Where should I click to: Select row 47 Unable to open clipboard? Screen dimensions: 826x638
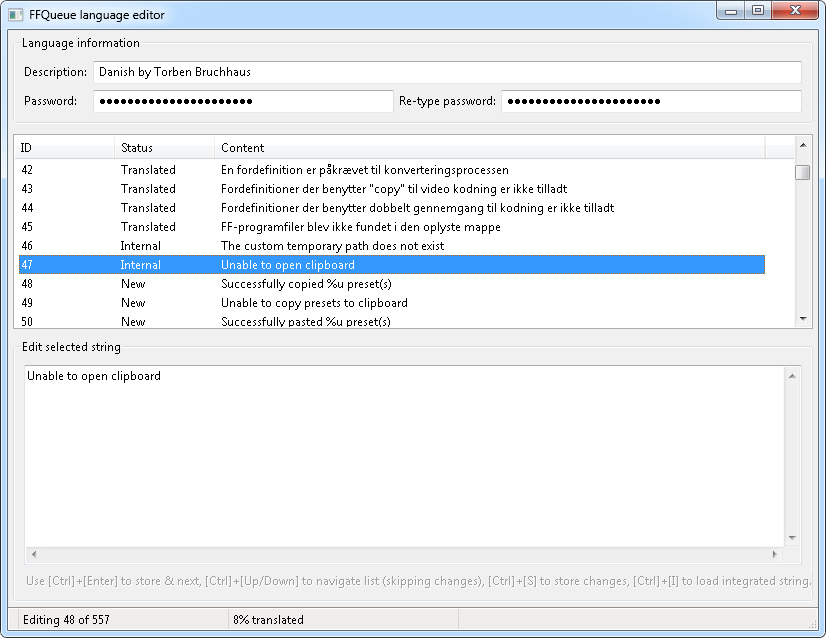[x=391, y=264]
